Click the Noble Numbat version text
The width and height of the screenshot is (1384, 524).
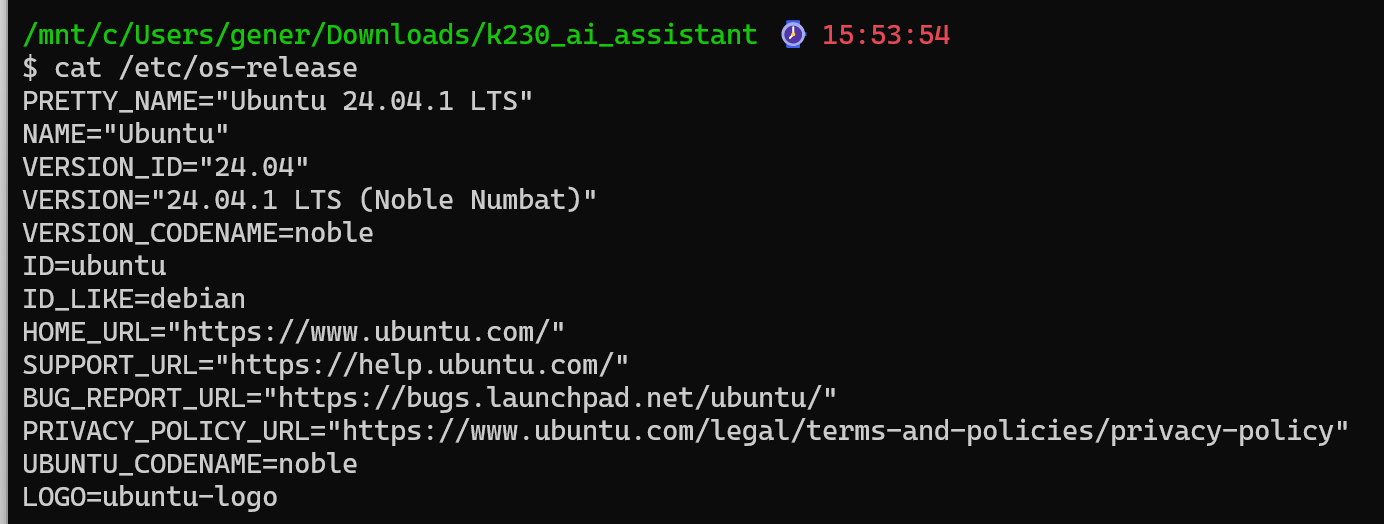click(x=476, y=200)
